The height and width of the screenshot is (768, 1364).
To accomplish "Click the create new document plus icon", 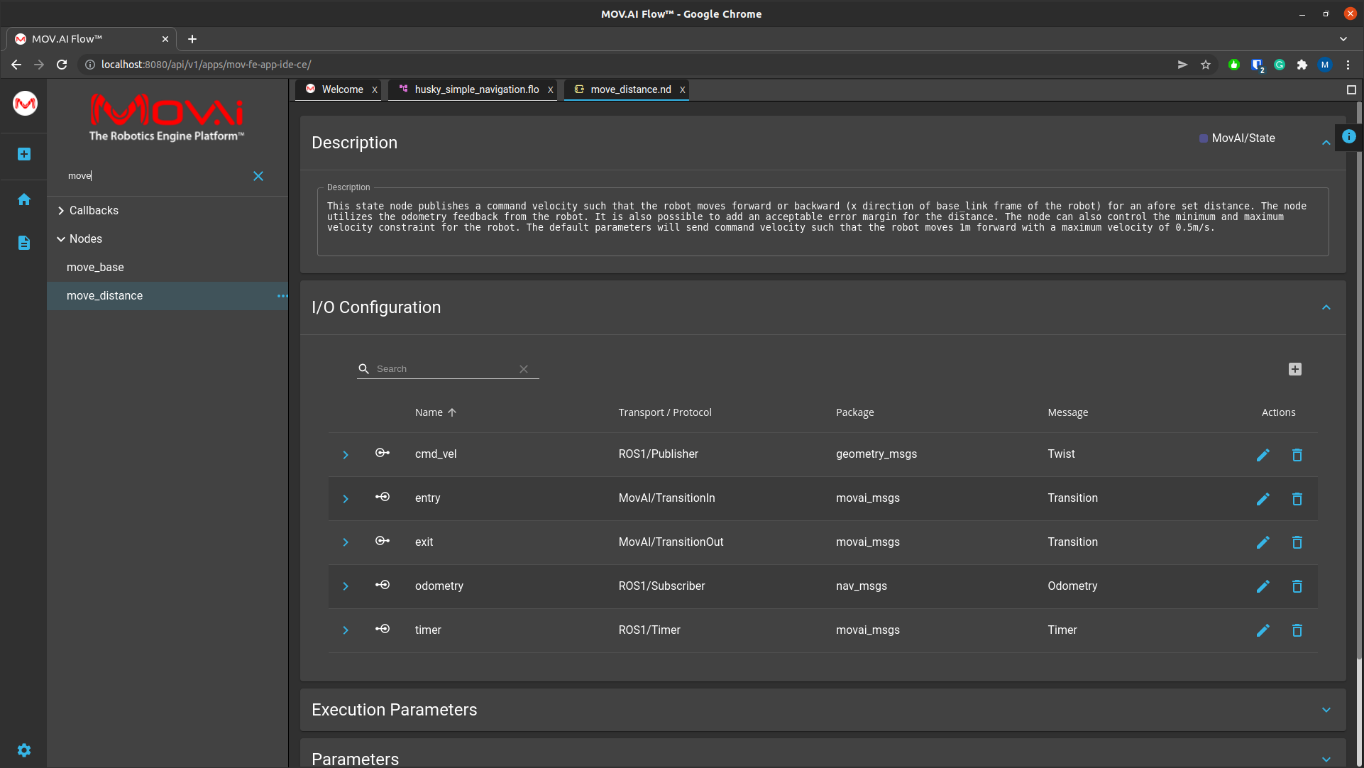I will [x=24, y=154].
